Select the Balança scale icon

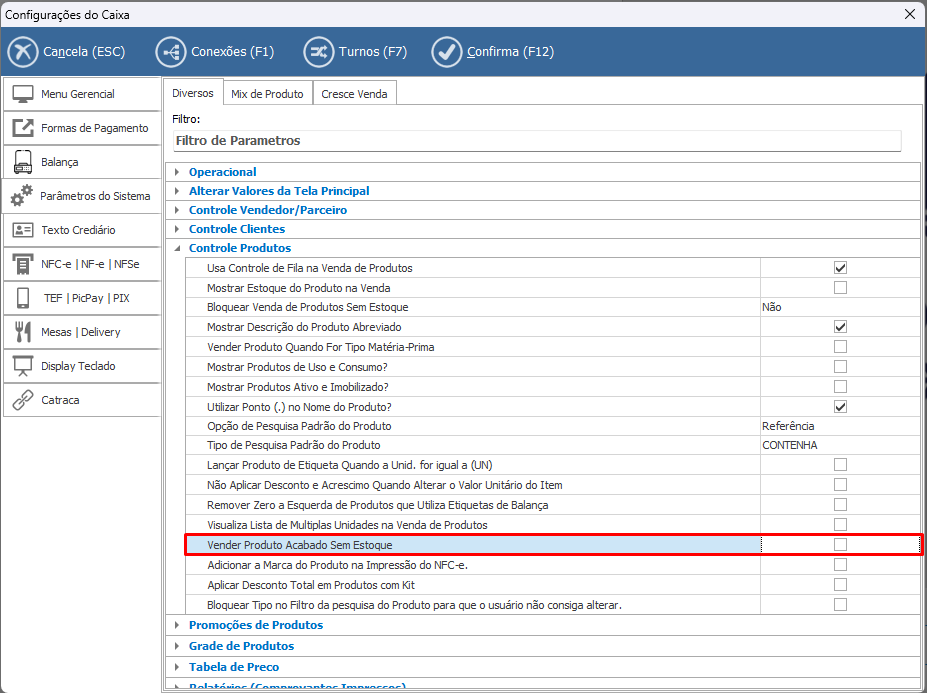(23, 162)
